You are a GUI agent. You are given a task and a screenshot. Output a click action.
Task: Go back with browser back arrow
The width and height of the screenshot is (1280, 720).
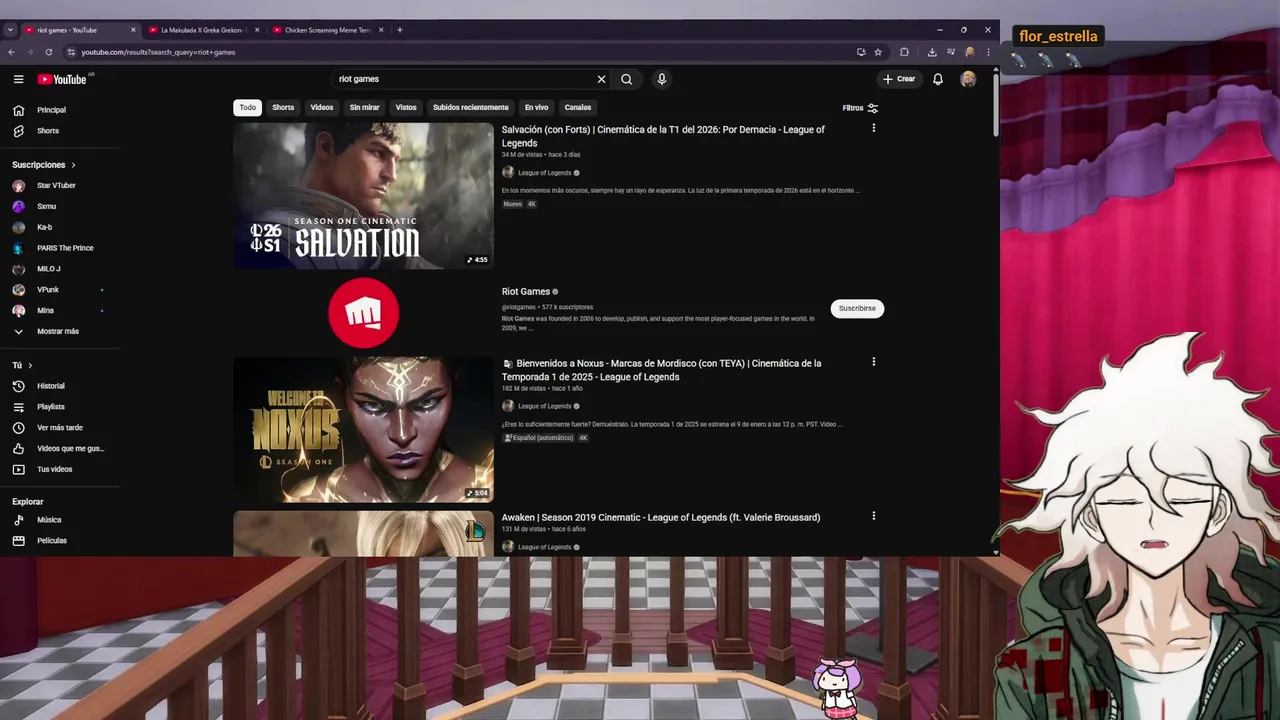tap(11, 52)
